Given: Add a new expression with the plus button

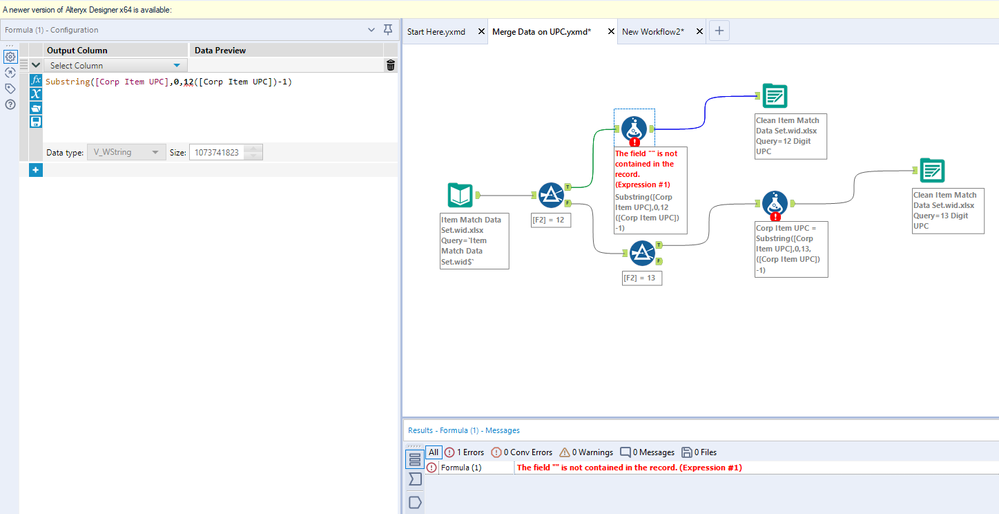Looking at the screenshot, I should point(36,170).
